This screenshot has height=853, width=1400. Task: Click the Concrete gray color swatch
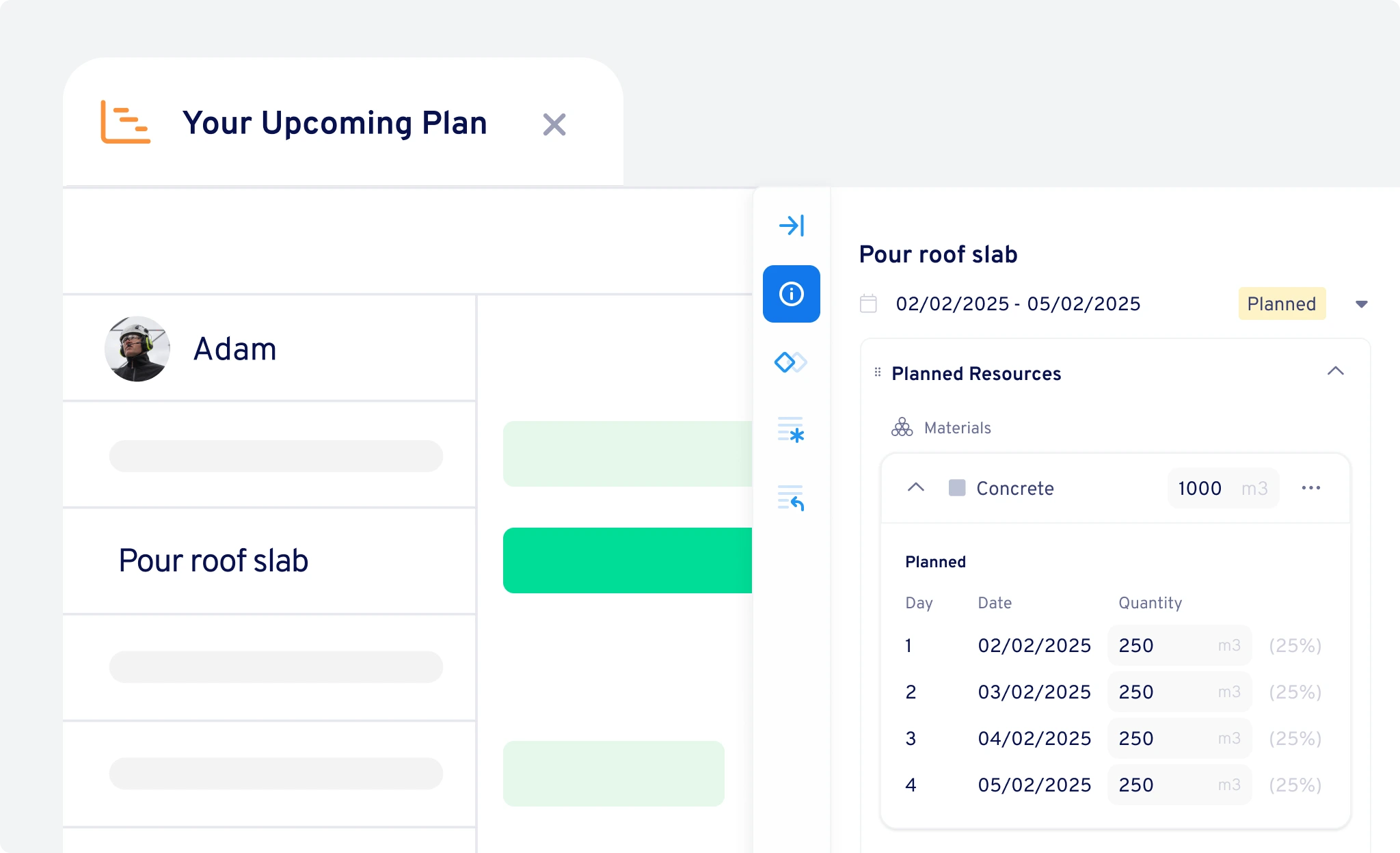(957, 488)
